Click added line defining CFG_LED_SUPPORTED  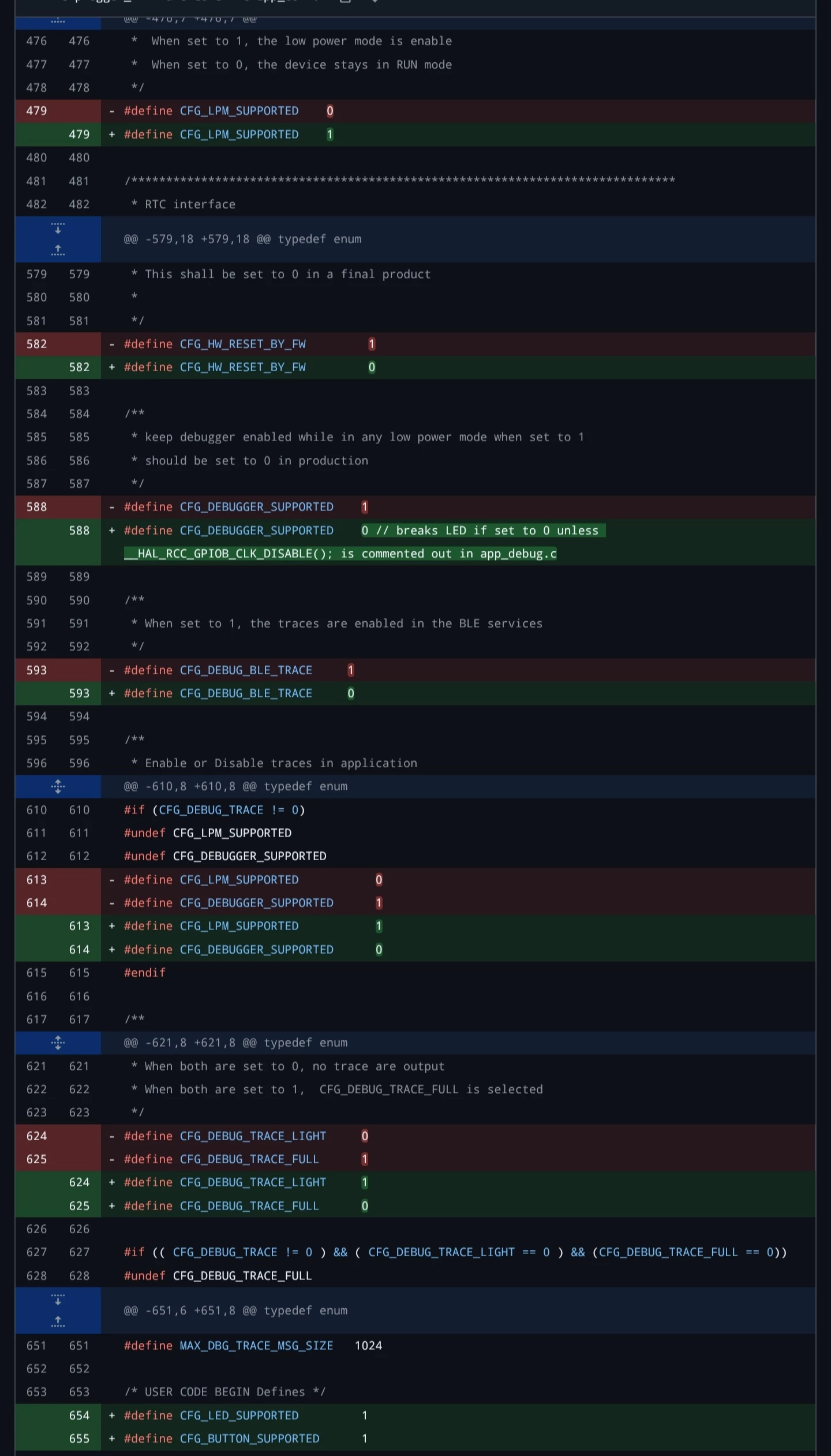click(x=458, y=1415)
